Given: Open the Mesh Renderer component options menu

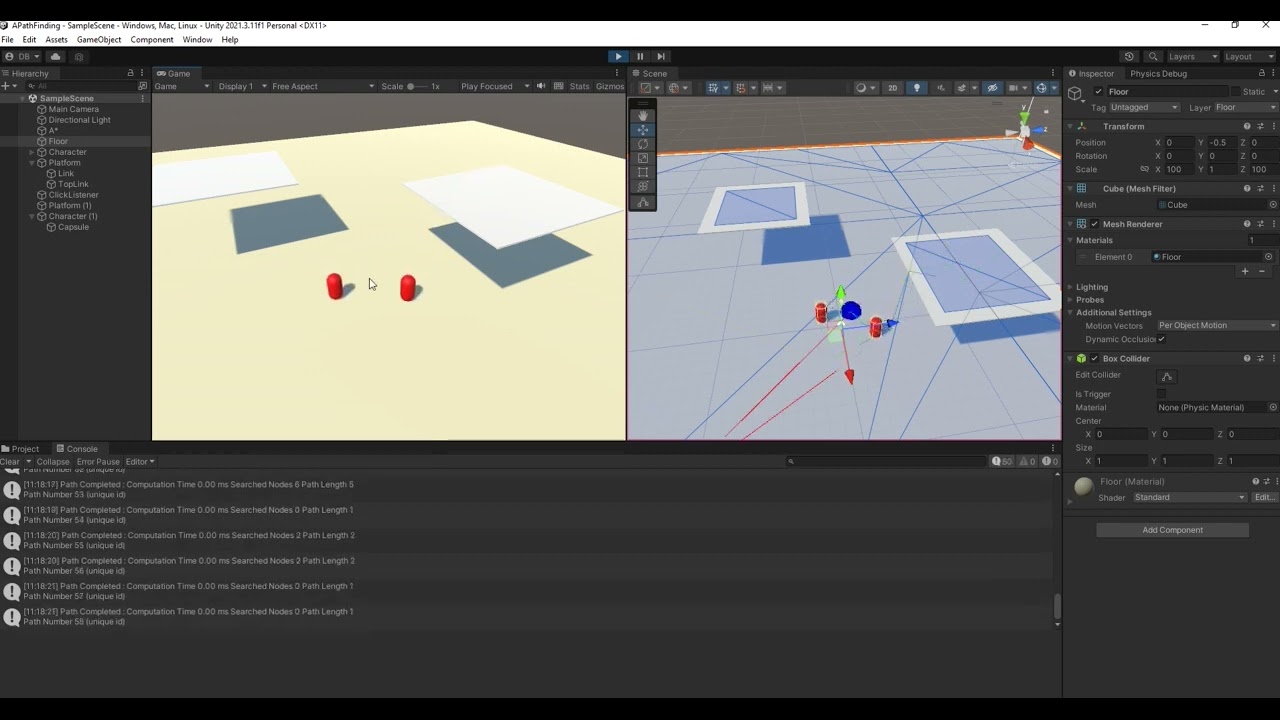Looking at the screenshot, I should pos(1273,224).
